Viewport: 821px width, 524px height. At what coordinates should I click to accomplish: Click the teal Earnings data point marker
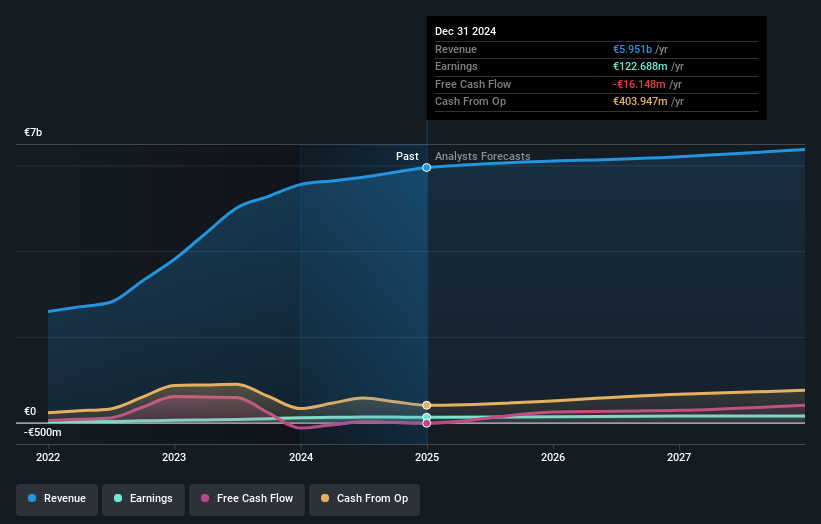(427, 417)
